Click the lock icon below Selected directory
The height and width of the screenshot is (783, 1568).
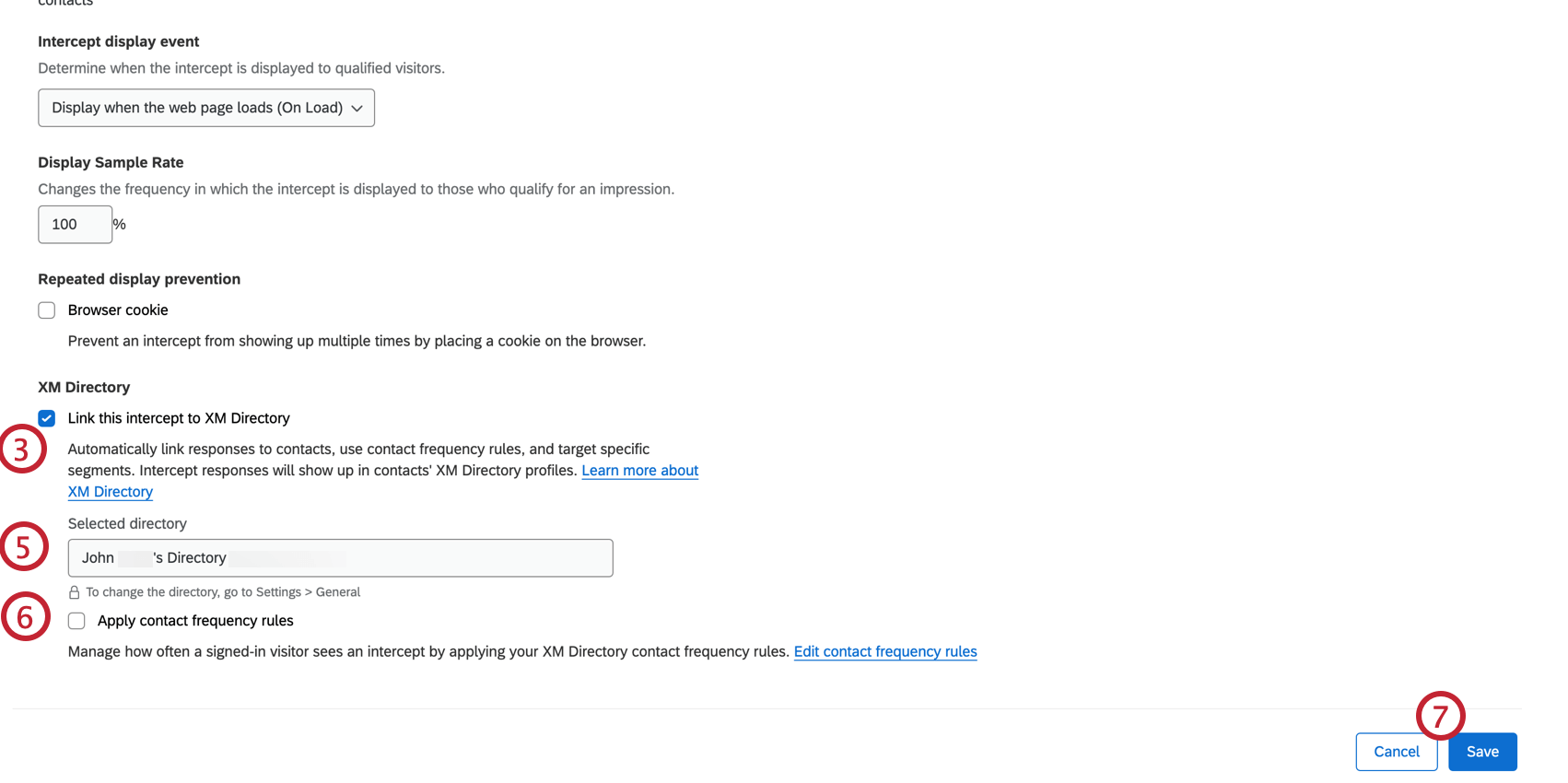[x=75, y=592]
